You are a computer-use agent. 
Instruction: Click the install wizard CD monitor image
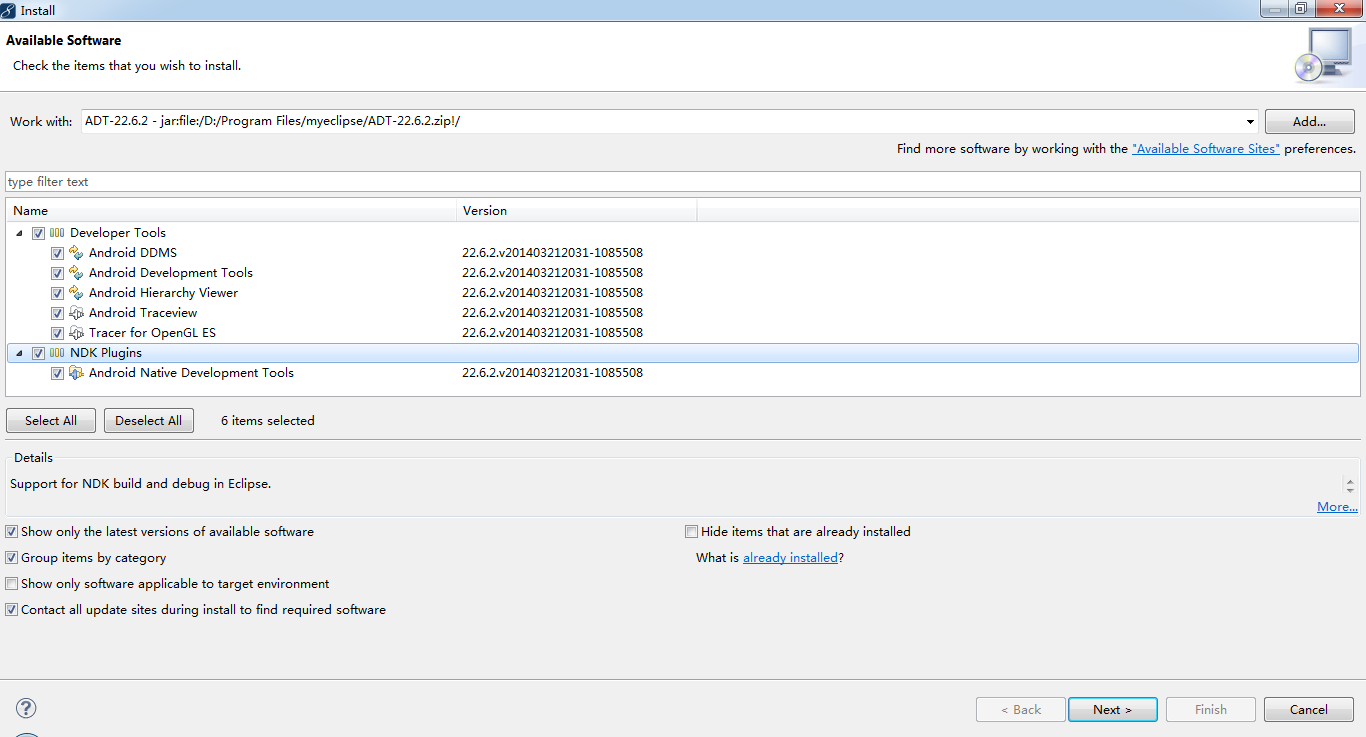click(1322, 54)
